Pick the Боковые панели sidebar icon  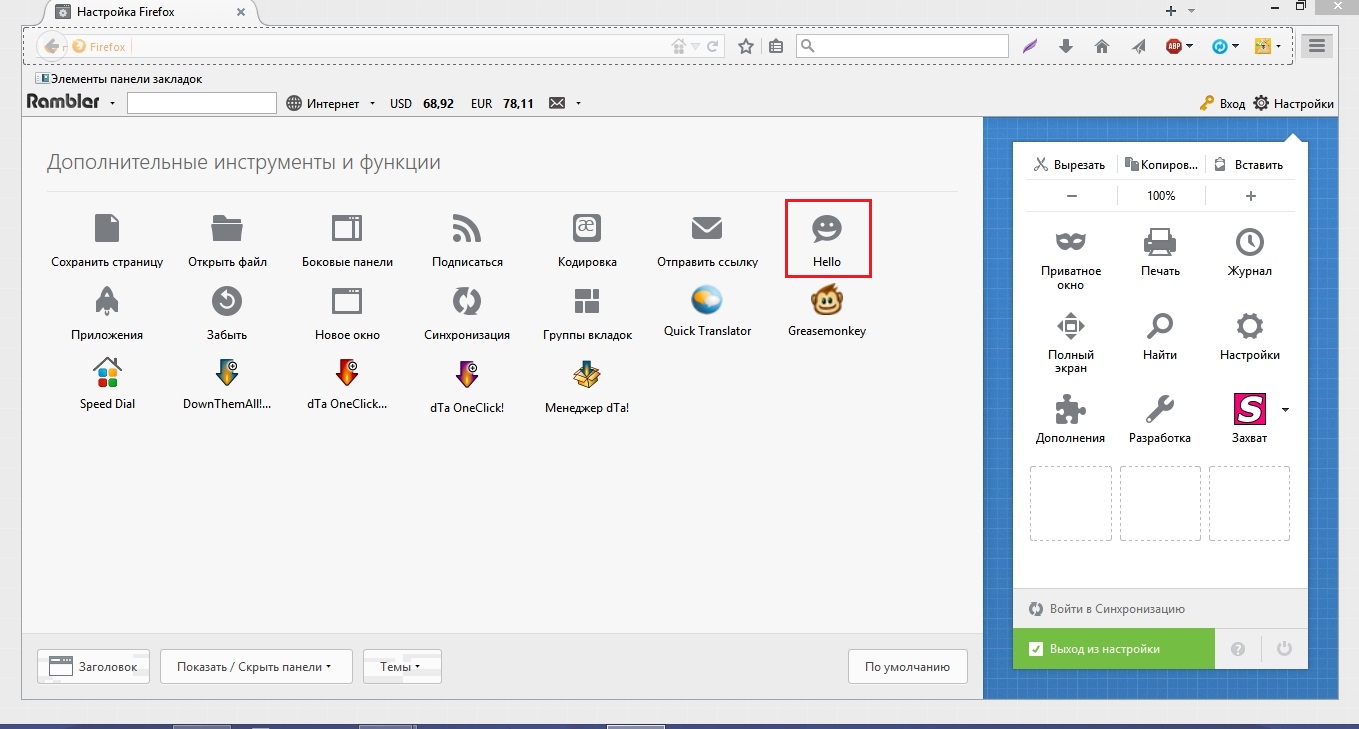(347, 228)
